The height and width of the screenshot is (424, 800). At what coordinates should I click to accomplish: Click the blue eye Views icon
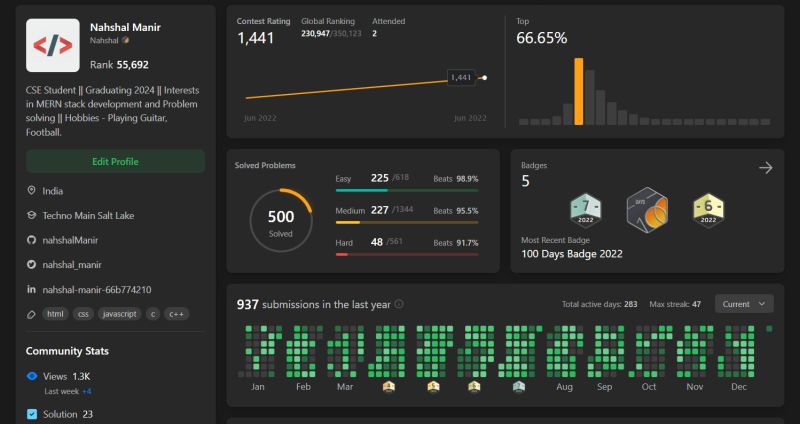[x=32, y=376]
